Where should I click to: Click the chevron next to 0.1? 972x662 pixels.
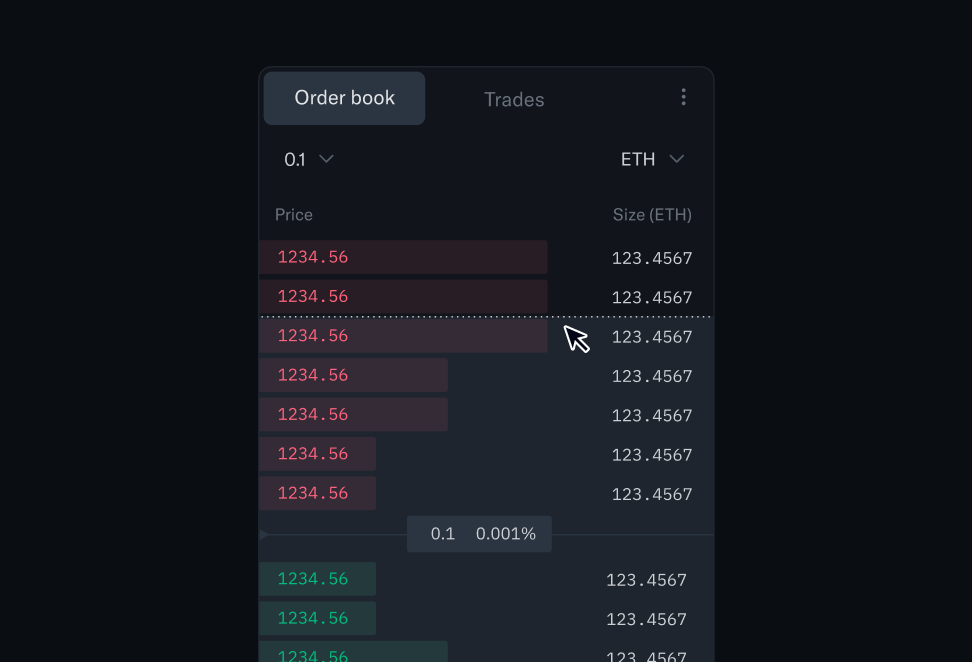[x=329, y=158]
